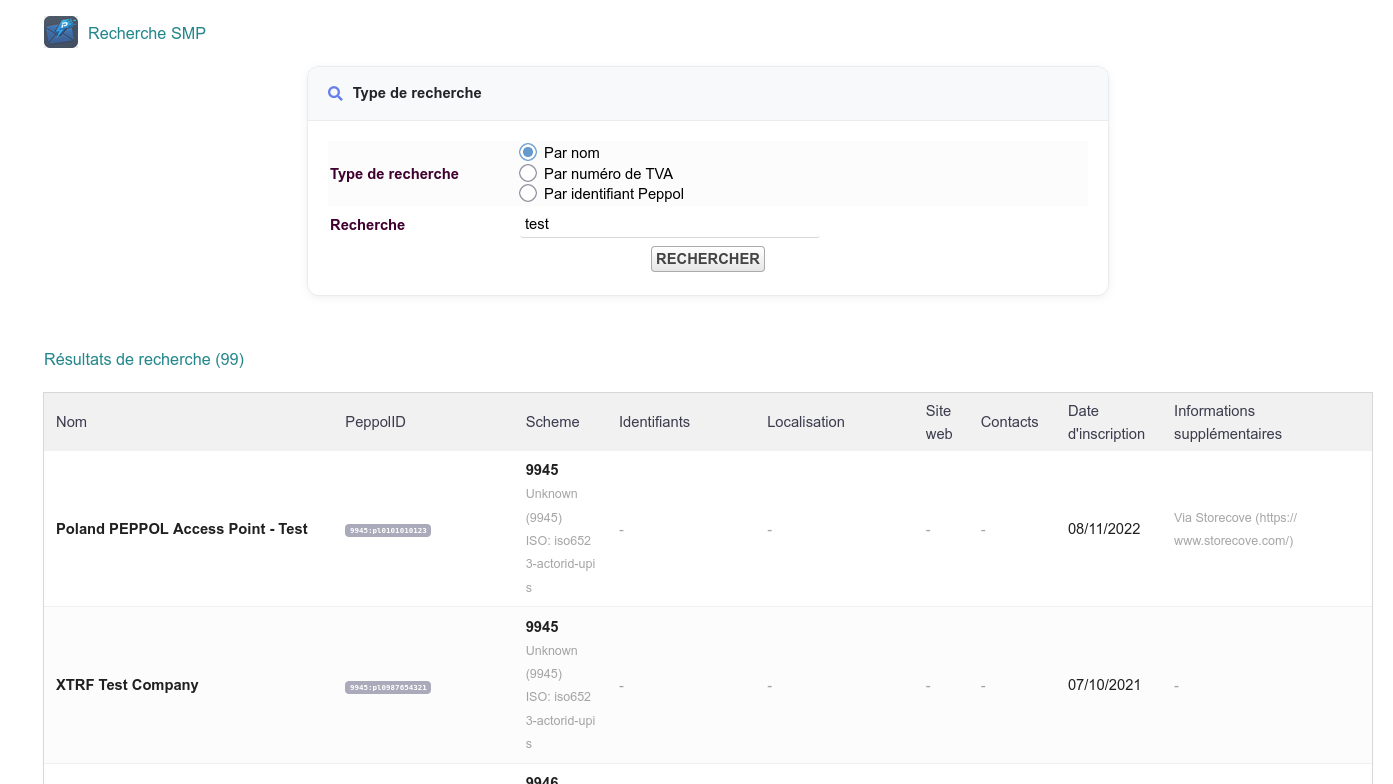Focus the Recherche text input field
Screen dimensions: 1393x784
tap(668, 224)
